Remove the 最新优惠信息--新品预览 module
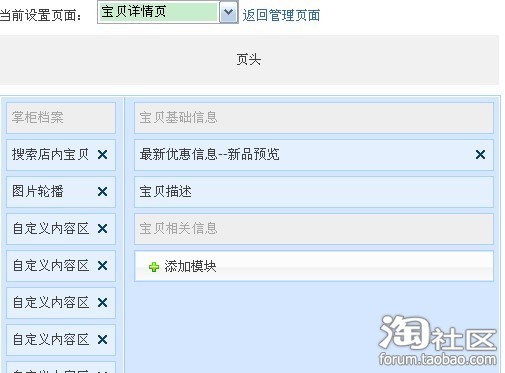The height and width of the screenshot is (373, 505). pyautogui.click(x=480, y=155)
